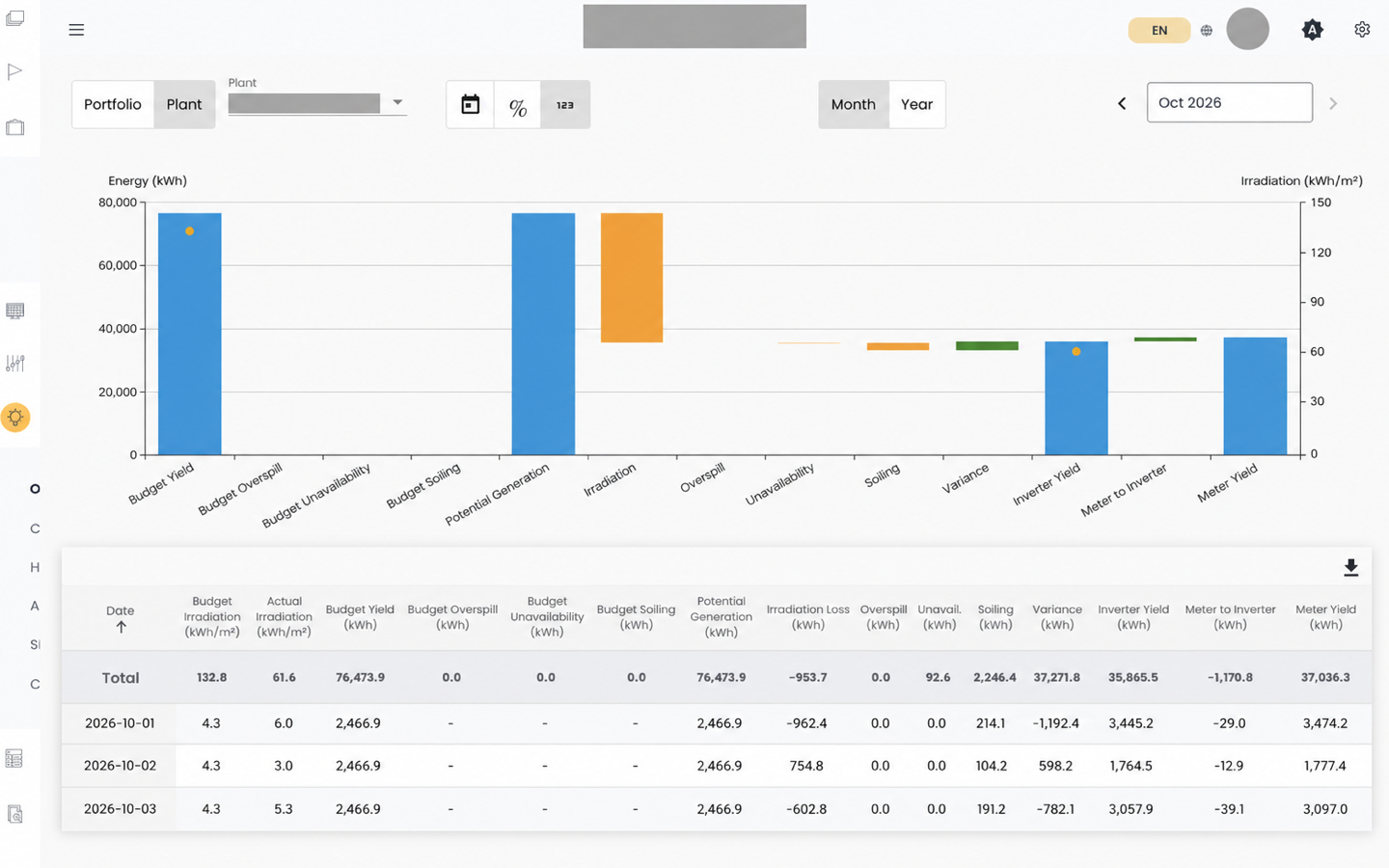Screen dimensions: 1389x868
Task: Click the Inverter Yield blue bar
Action: coord(1076,398)
